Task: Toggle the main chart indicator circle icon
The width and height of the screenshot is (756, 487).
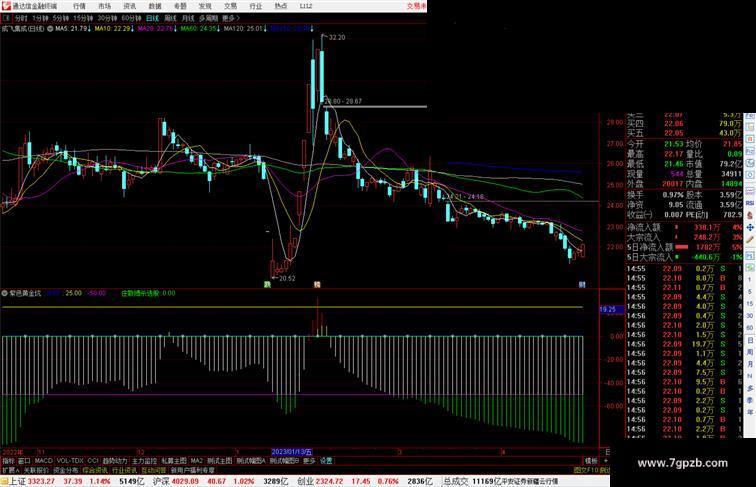Action: pyautogui.click(x=50, y=29)
